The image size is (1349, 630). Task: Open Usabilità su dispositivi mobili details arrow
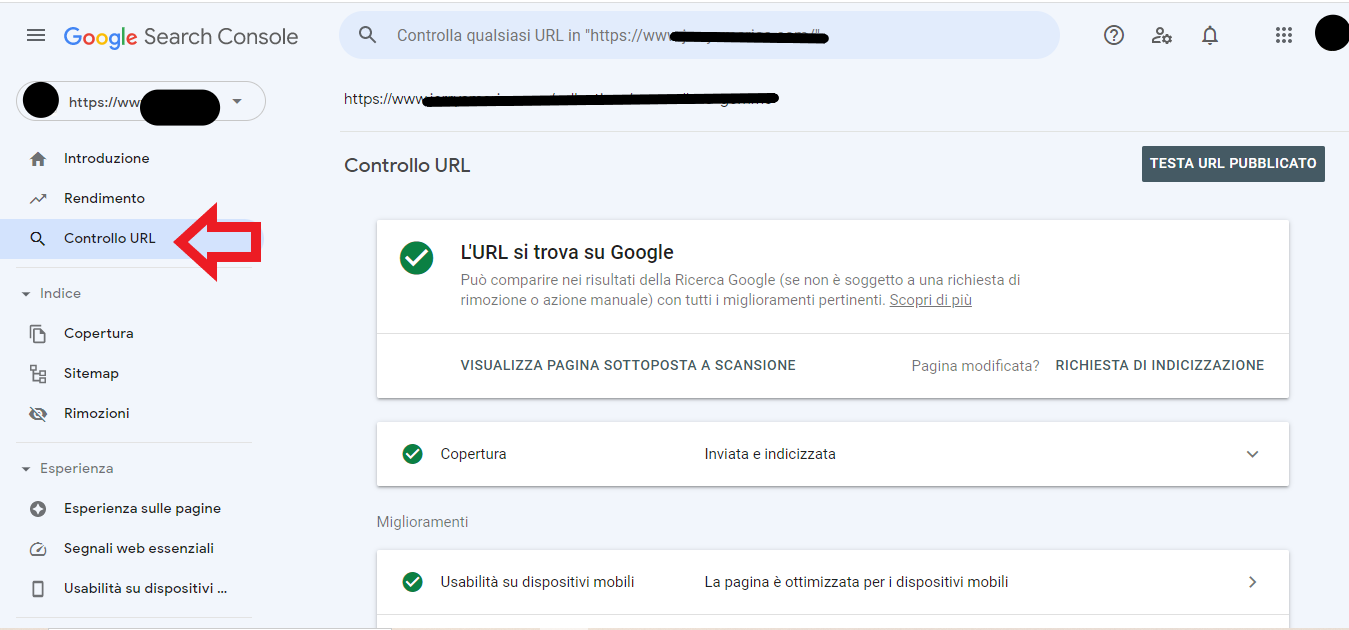click(1252, 582)
